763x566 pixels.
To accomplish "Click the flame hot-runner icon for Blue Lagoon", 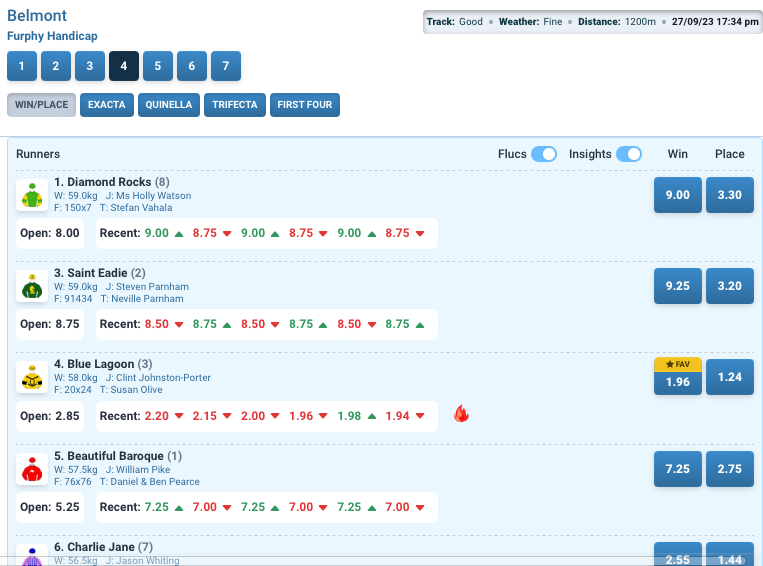I will [461, 414].
